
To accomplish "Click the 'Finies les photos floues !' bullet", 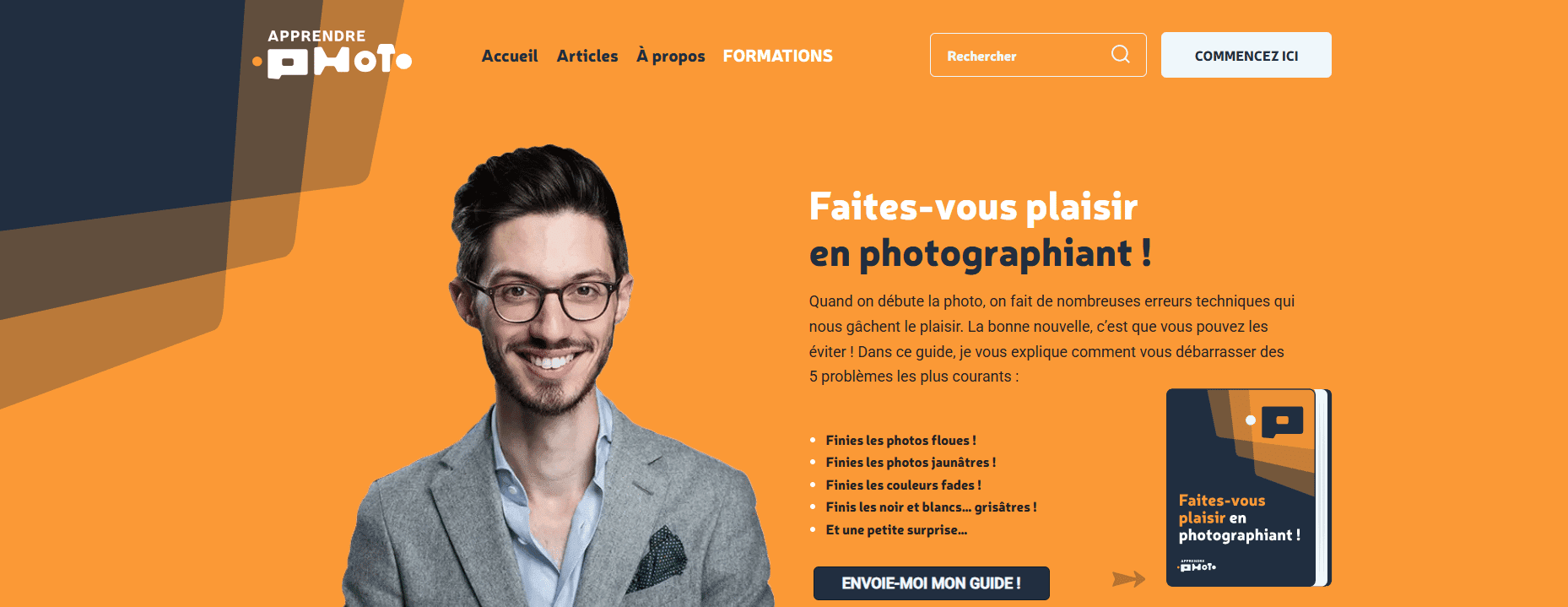I will coord(900,440).
